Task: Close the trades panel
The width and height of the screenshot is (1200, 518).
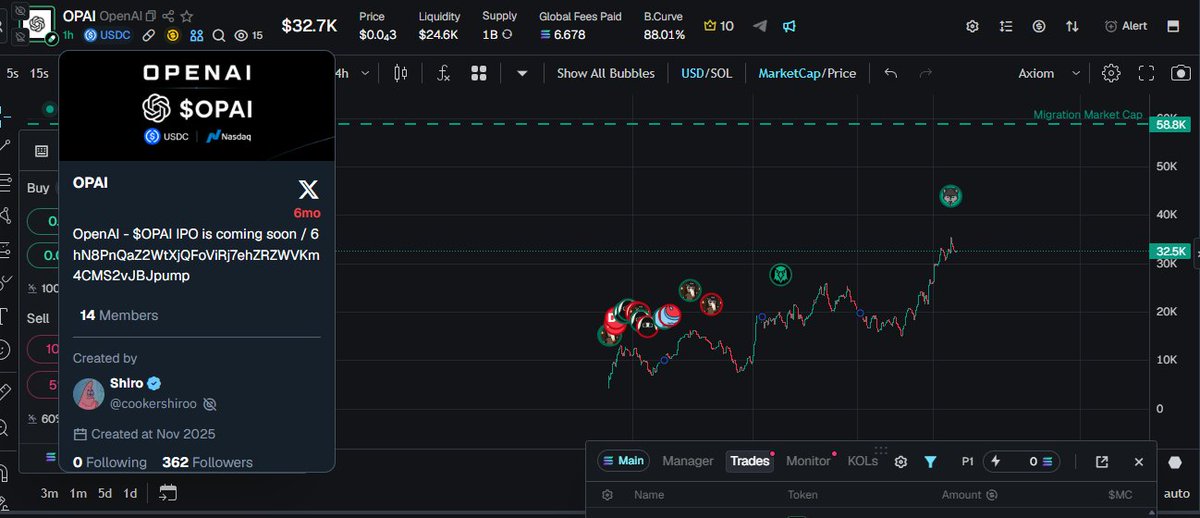Action: point(1138,462)
